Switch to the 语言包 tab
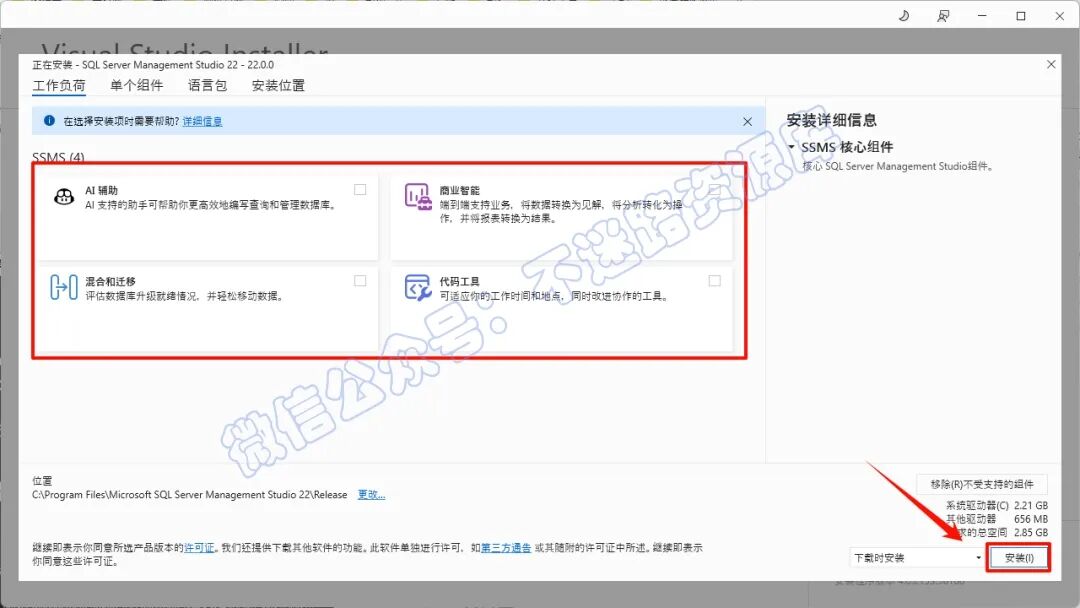1080x608 pixels. (x=207, y=85)
